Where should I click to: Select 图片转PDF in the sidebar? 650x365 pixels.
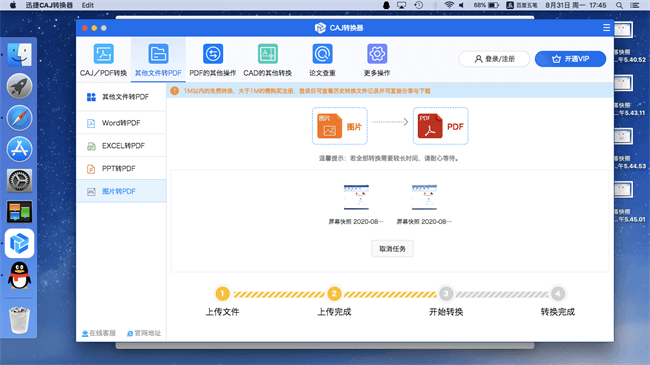click(121, 191)
